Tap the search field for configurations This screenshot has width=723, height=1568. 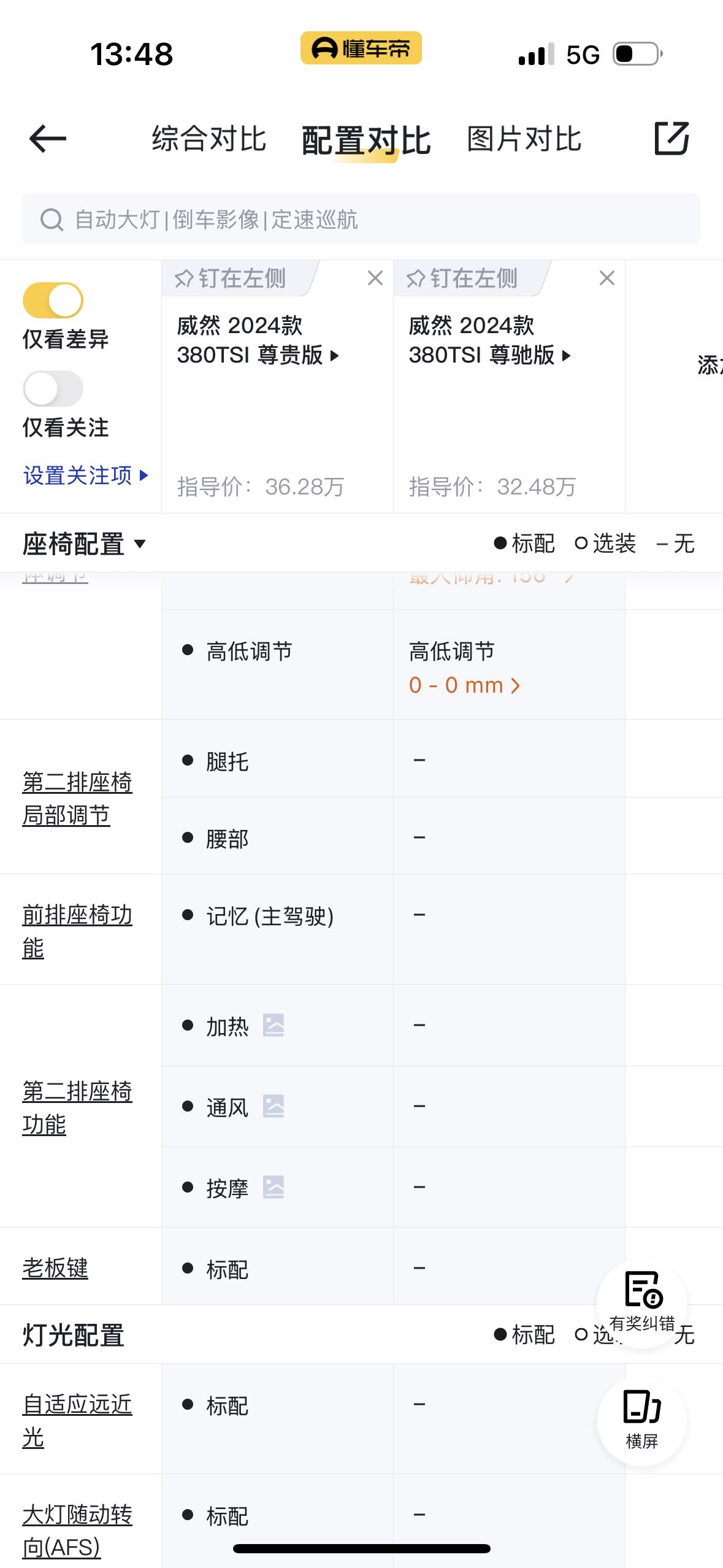click(x=361, y=220)
